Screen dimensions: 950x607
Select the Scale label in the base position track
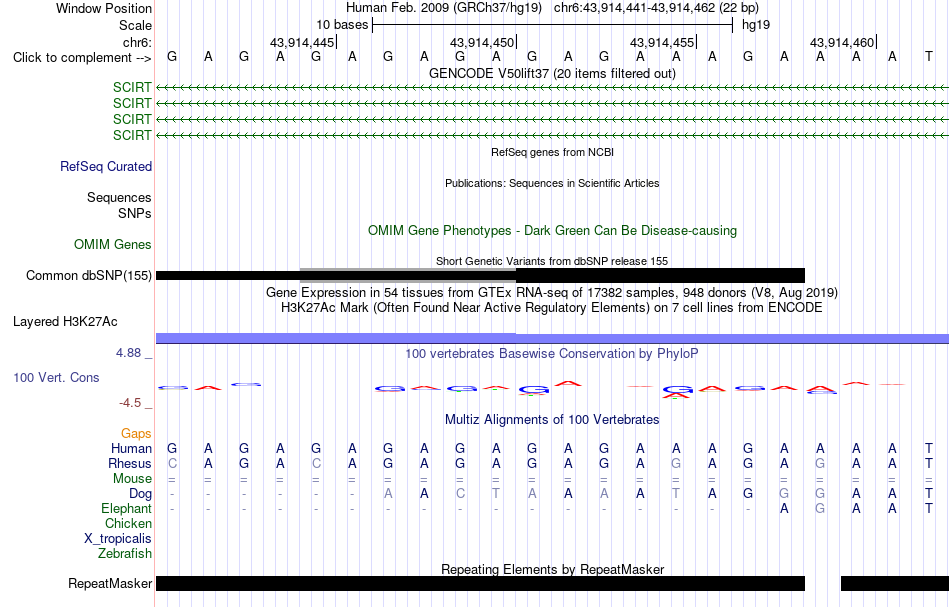point(135,25)
